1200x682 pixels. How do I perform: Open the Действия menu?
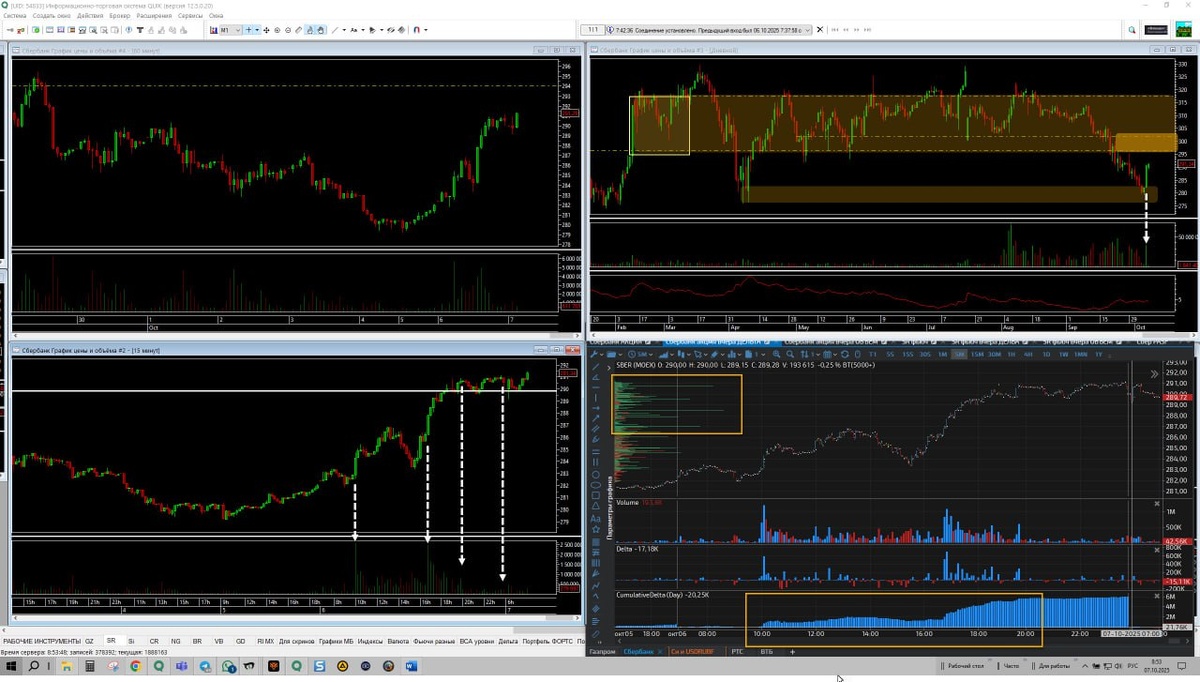pos(90,16)
